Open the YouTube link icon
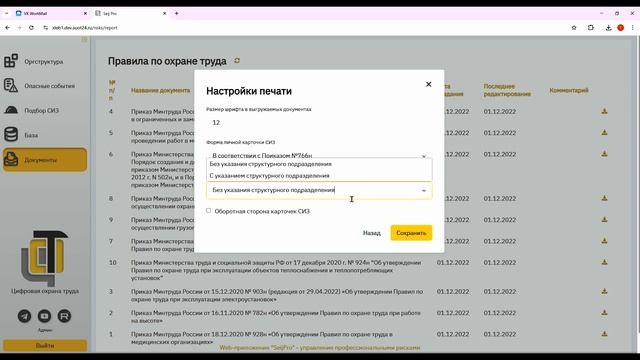The width and height of the screenshot is (640, 360). [44, 316]
